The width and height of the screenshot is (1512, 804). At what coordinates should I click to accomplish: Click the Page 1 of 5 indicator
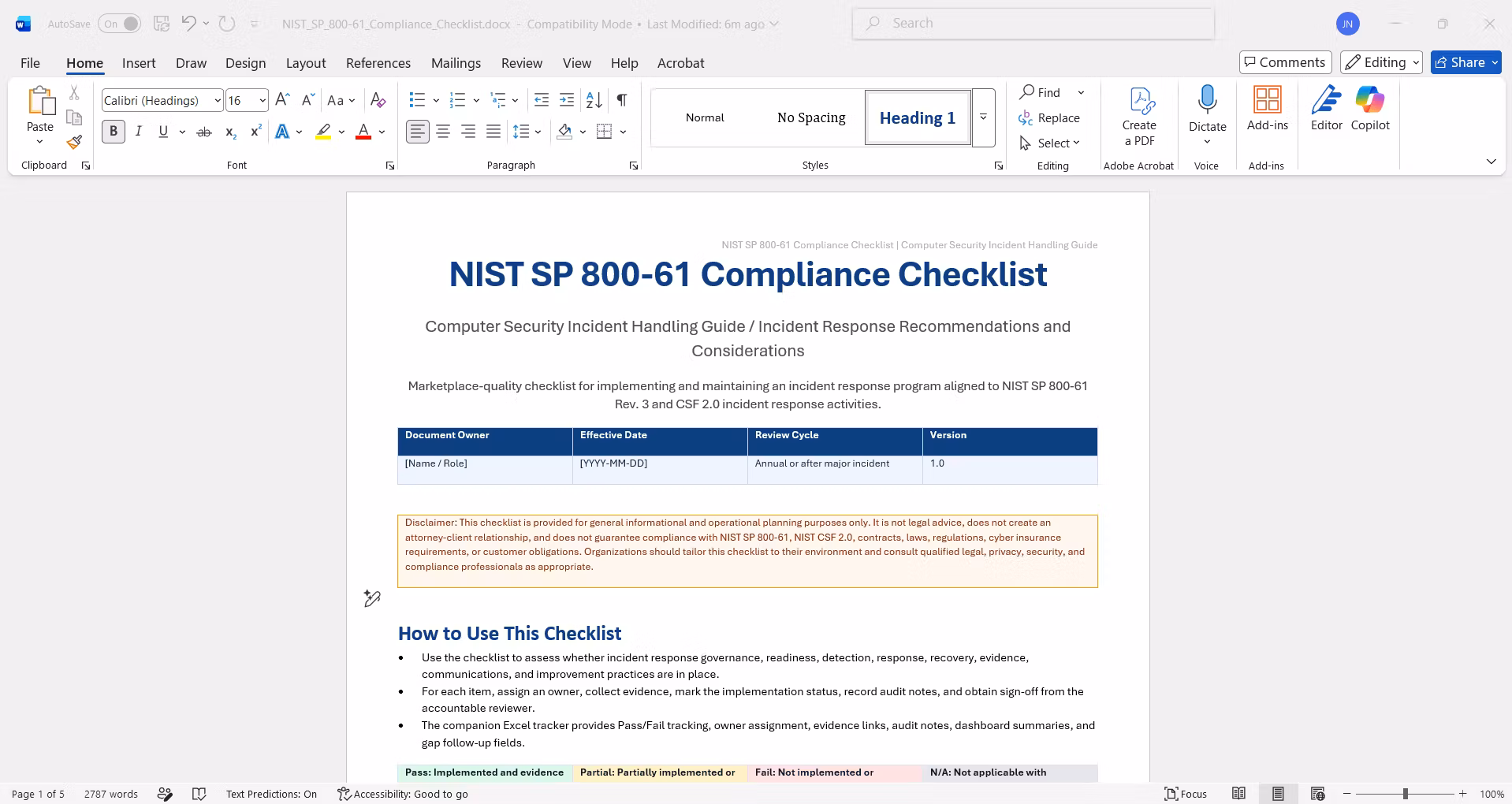tap(38, 794)
